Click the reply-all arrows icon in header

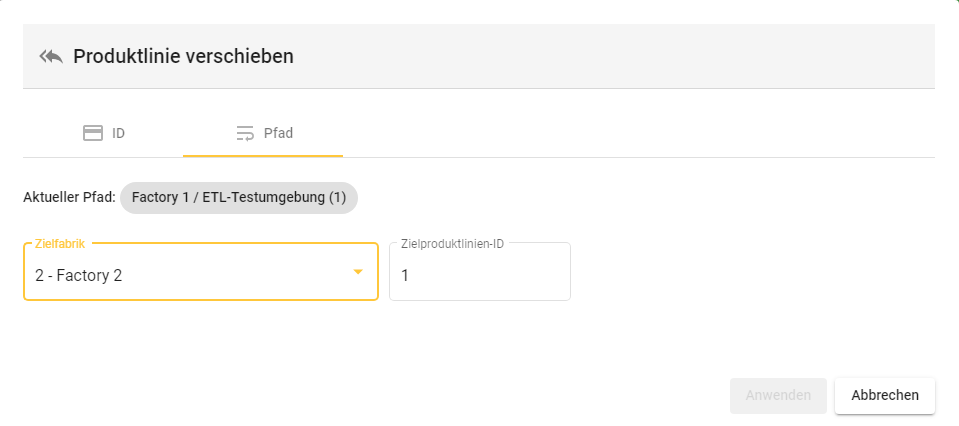tap(51, 56)
